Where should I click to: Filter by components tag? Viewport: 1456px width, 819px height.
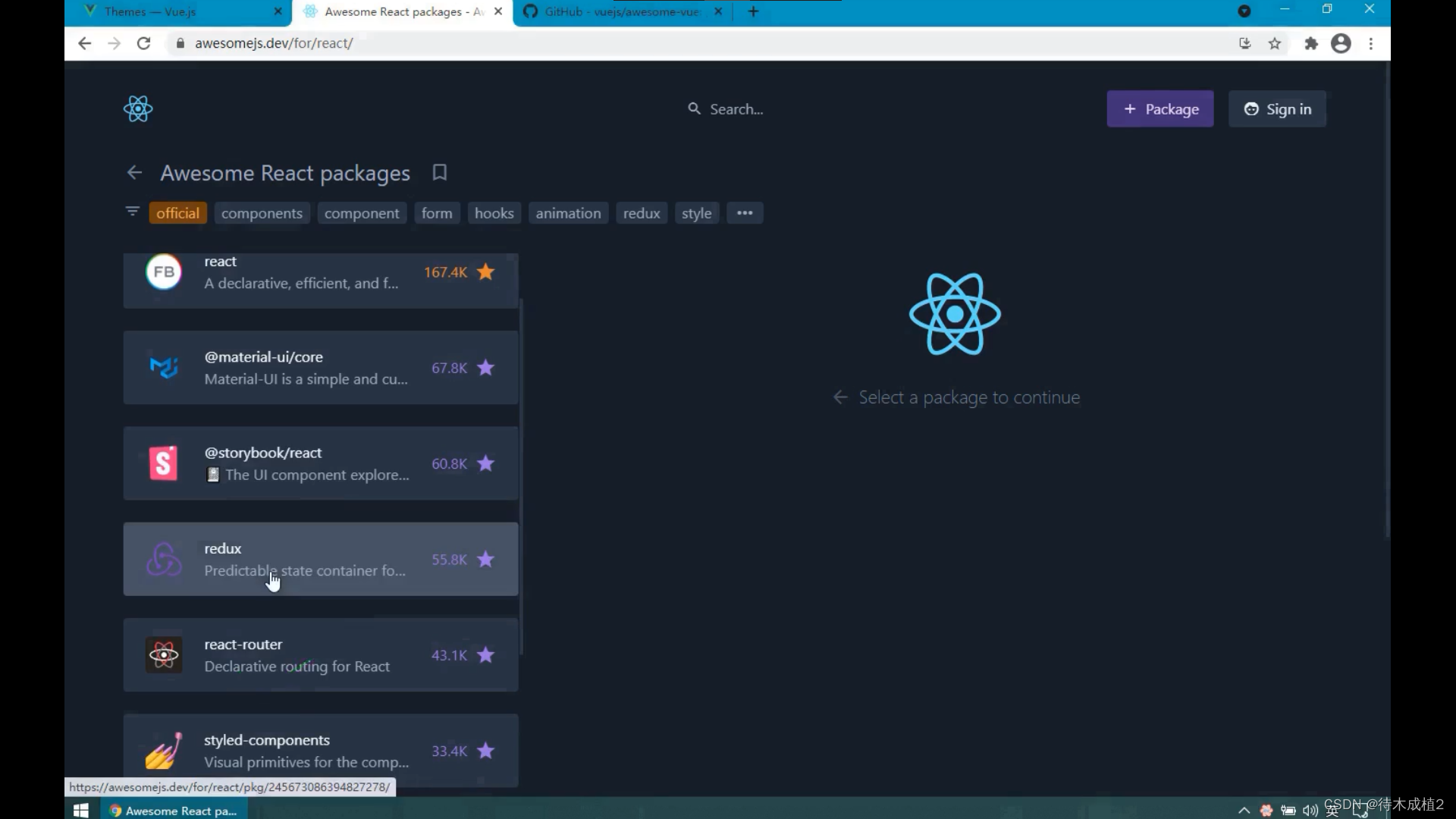click(x=262, y=213)
